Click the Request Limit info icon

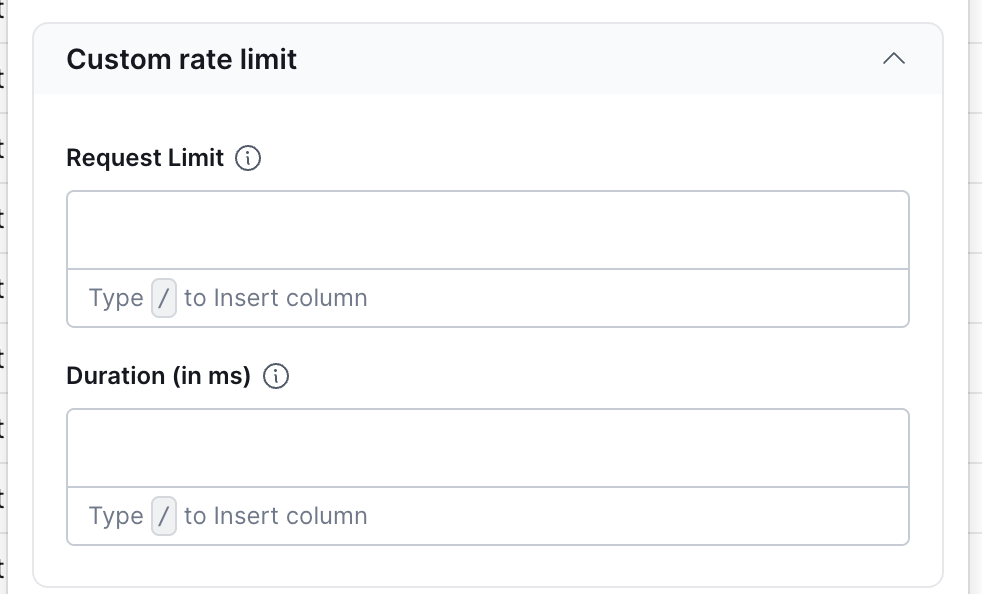[248, 158]
